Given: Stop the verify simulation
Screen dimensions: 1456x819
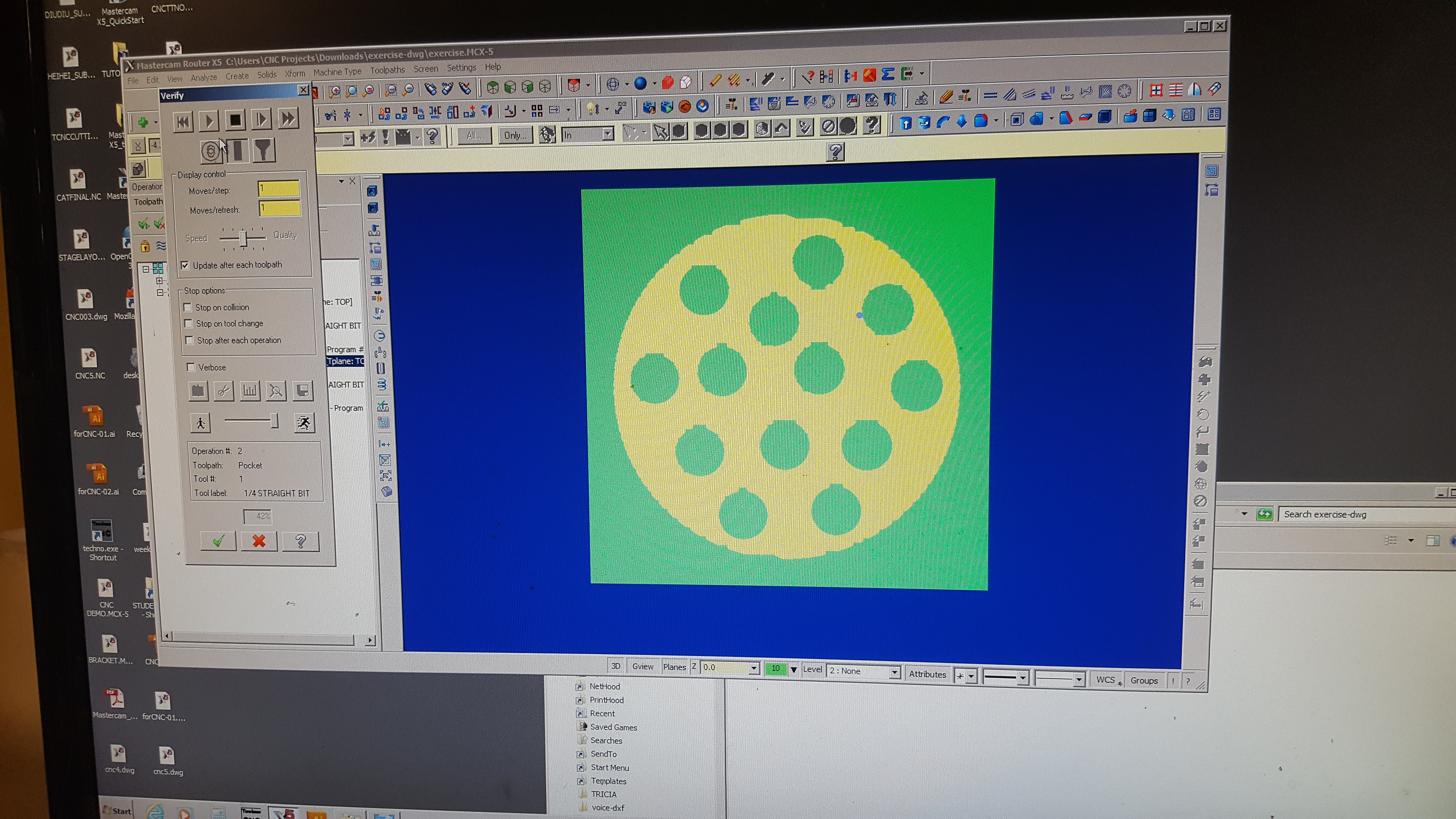Looking at the screenshot, I should pyautogui.click(x=235, y=120).
